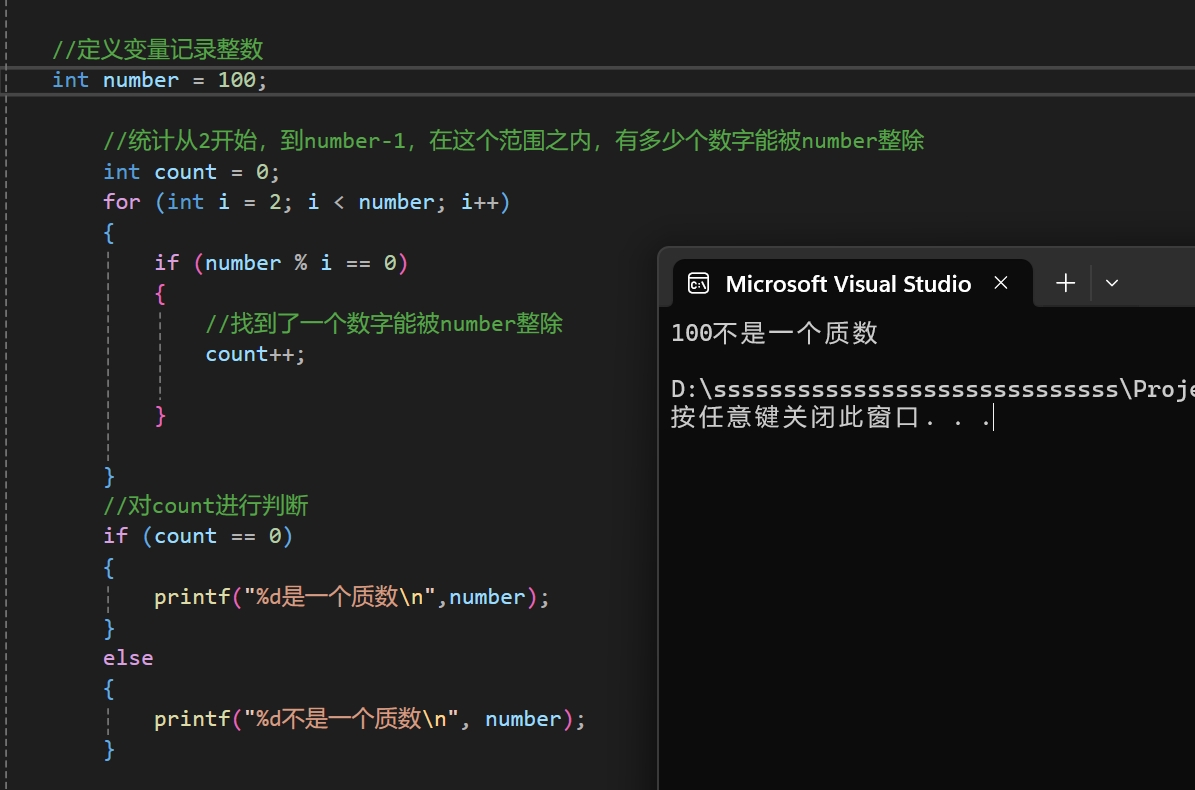
Task: Place cursor on "int number = 100;" line
Action: coord(159,80)
